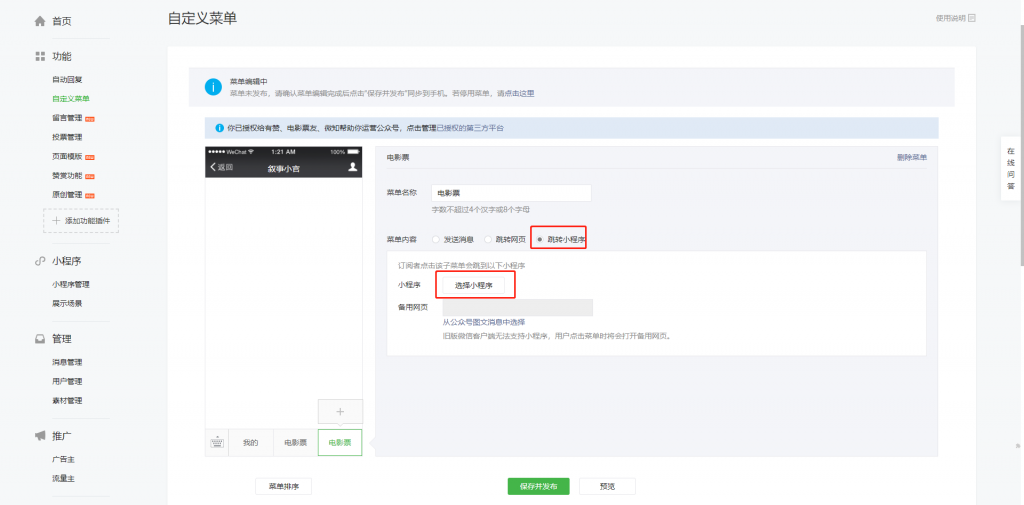Open 消息管理 in the sidebar
This screenshot has height=505, width=1024.
click(67, 363)
